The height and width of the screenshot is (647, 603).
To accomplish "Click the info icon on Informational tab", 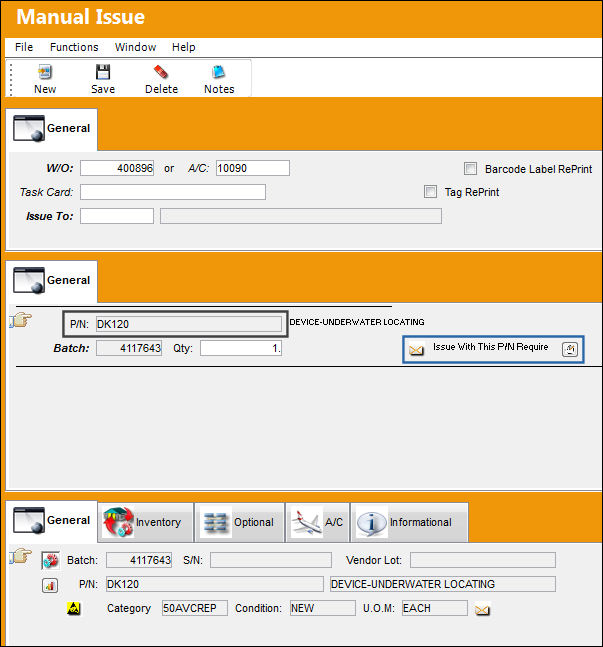I will [x=371, y=522].
